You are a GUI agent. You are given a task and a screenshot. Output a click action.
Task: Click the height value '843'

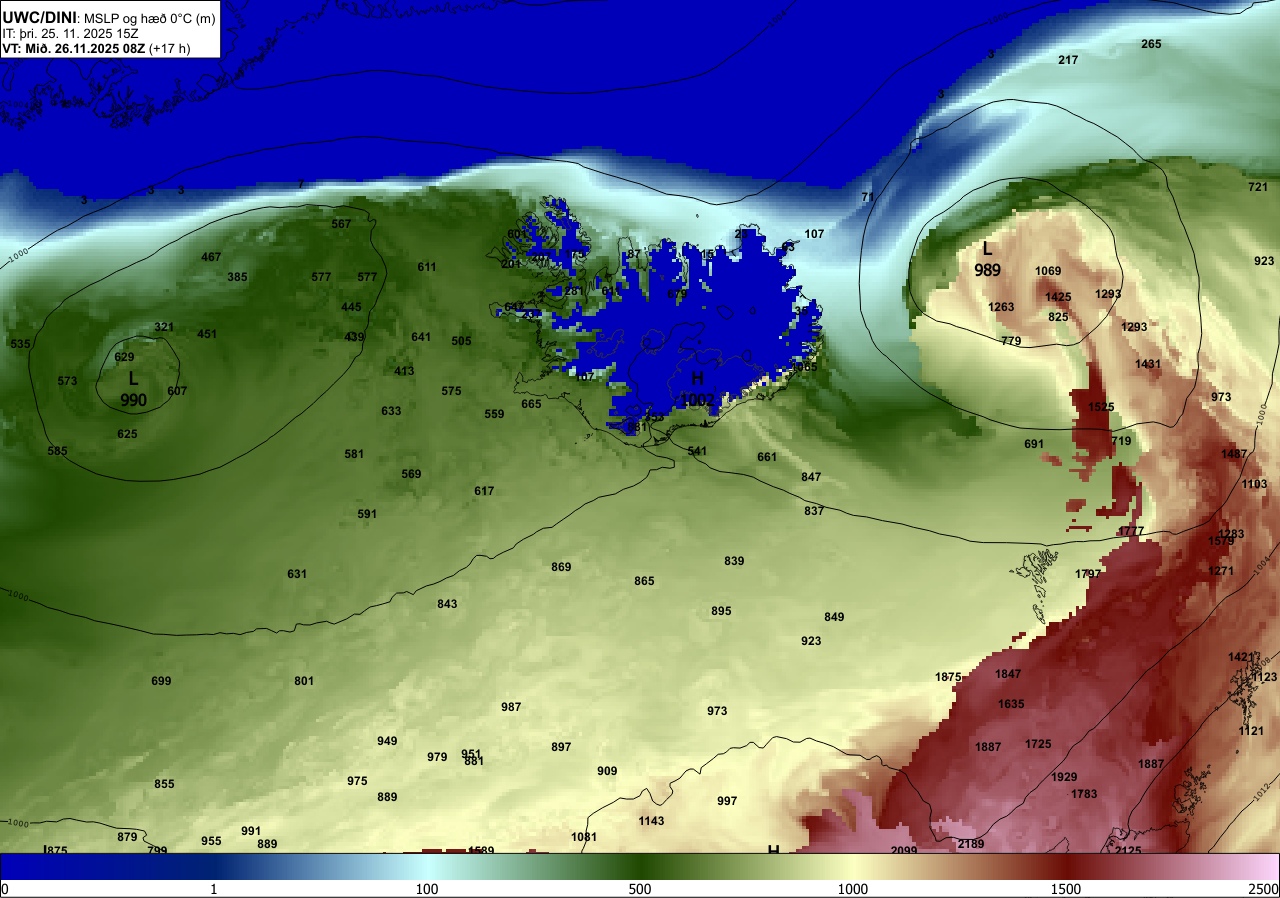pyautogui.click(x=447, y=604)
